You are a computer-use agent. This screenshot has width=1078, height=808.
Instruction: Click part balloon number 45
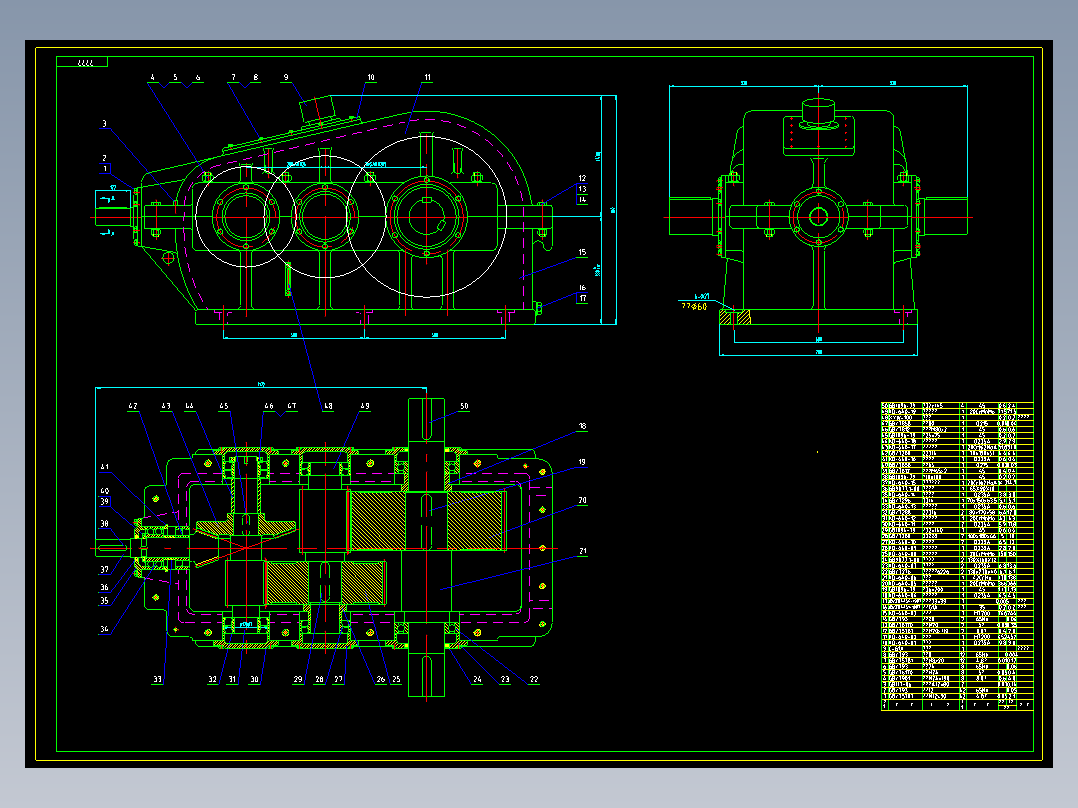click(223, 406)
